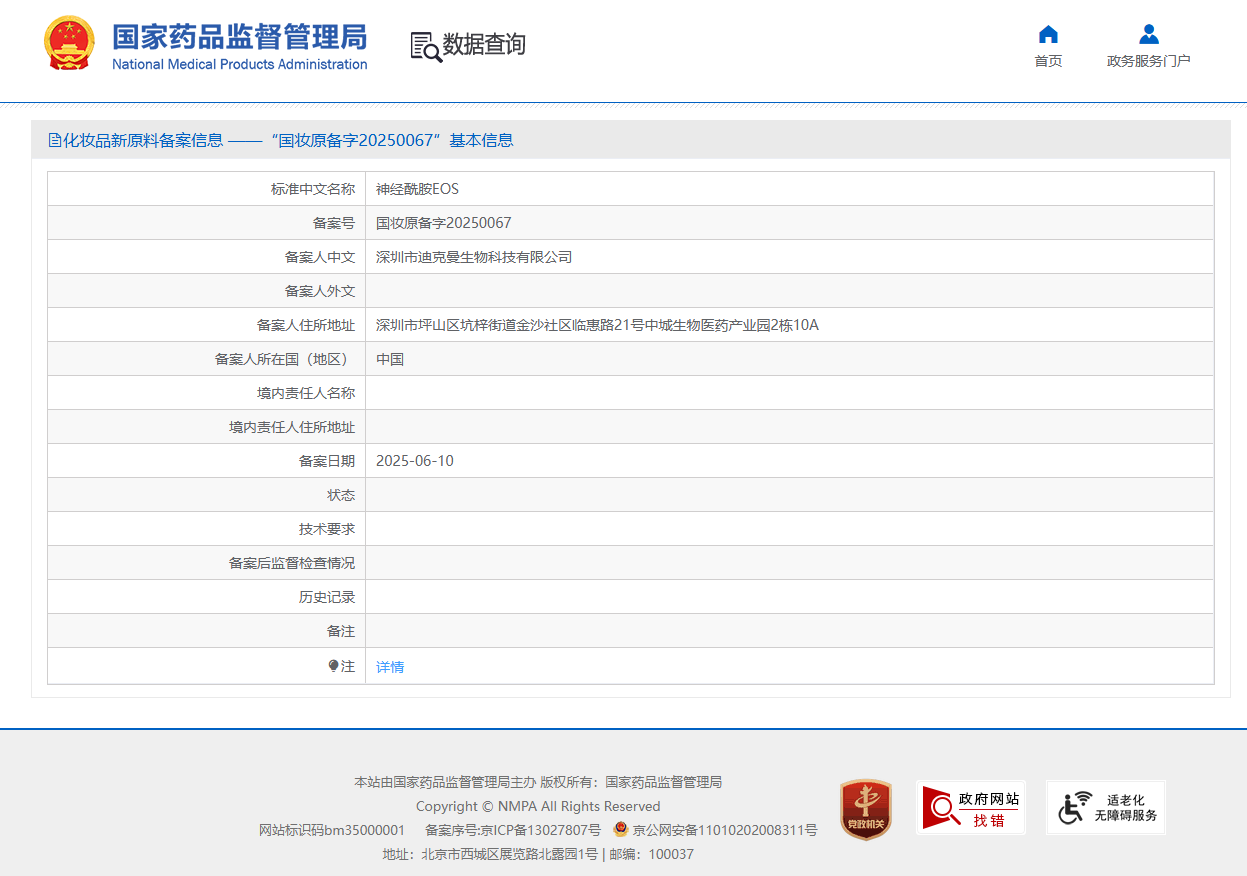Screen dimensions: 1247x876
Task: Click the 备注 label
Action: click(x=341, y=631)
